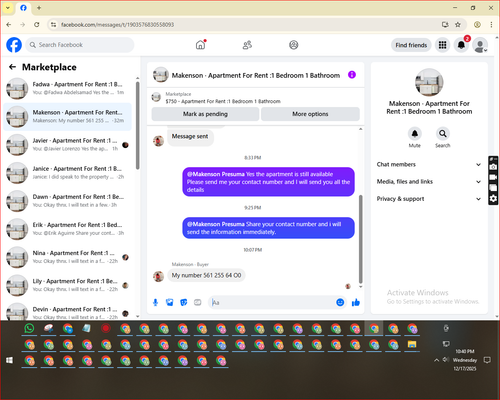Mute this conversation
Image resolution: width=500 pixels, height=400 pixels.
click(414, 134)
